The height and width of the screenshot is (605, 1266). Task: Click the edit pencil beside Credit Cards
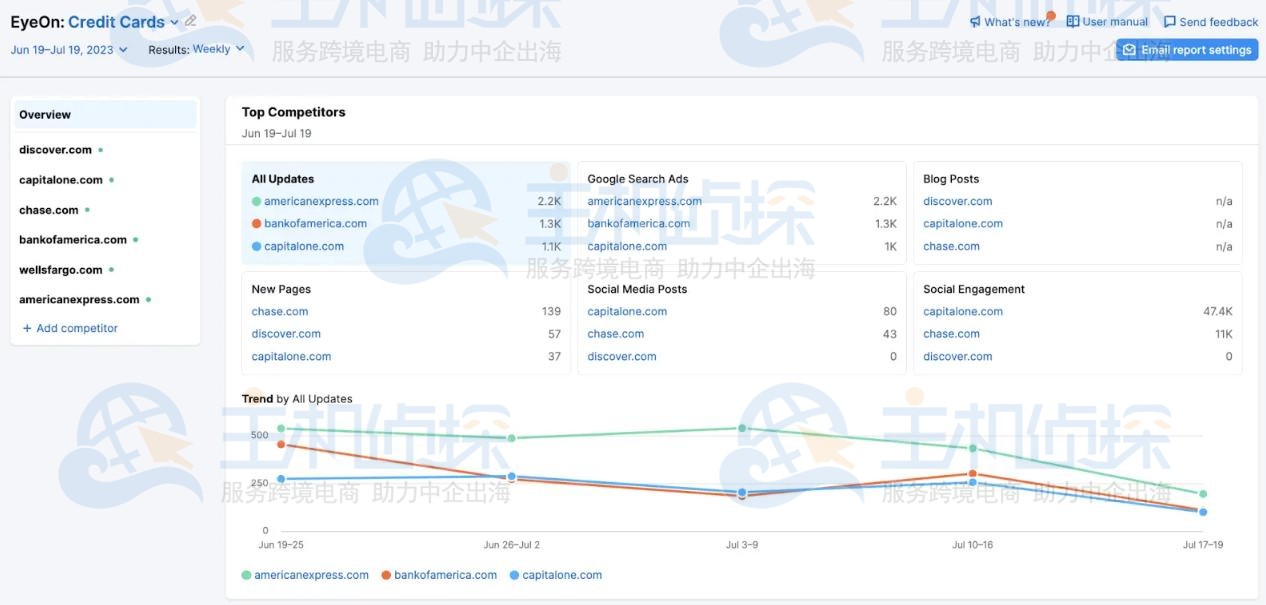click(x=190, y=20)
